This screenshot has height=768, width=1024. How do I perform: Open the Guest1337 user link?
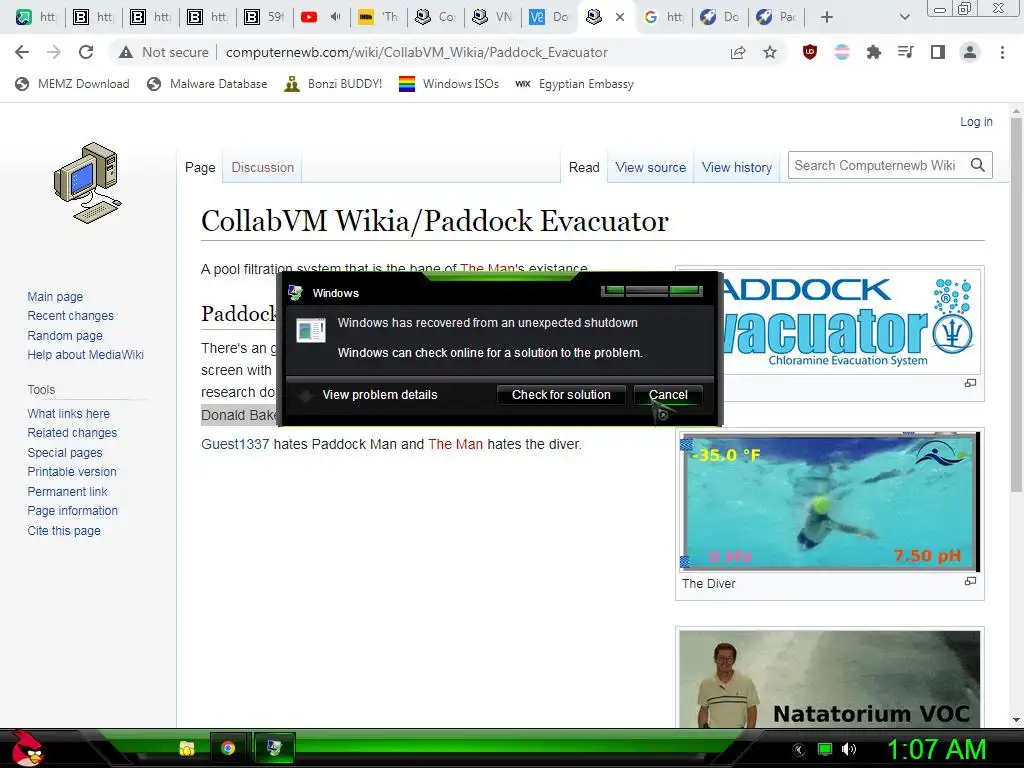click(235, 444)
